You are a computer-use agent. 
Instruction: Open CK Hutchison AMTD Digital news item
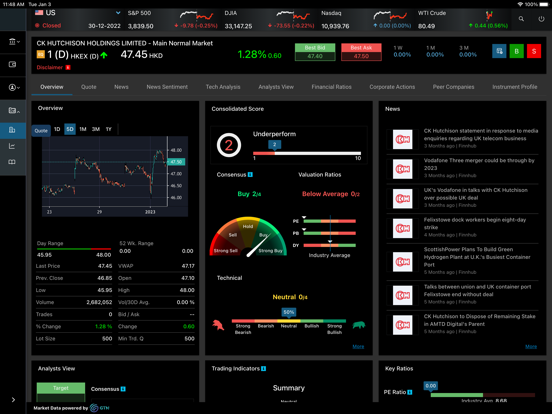[x=462, y=324]
